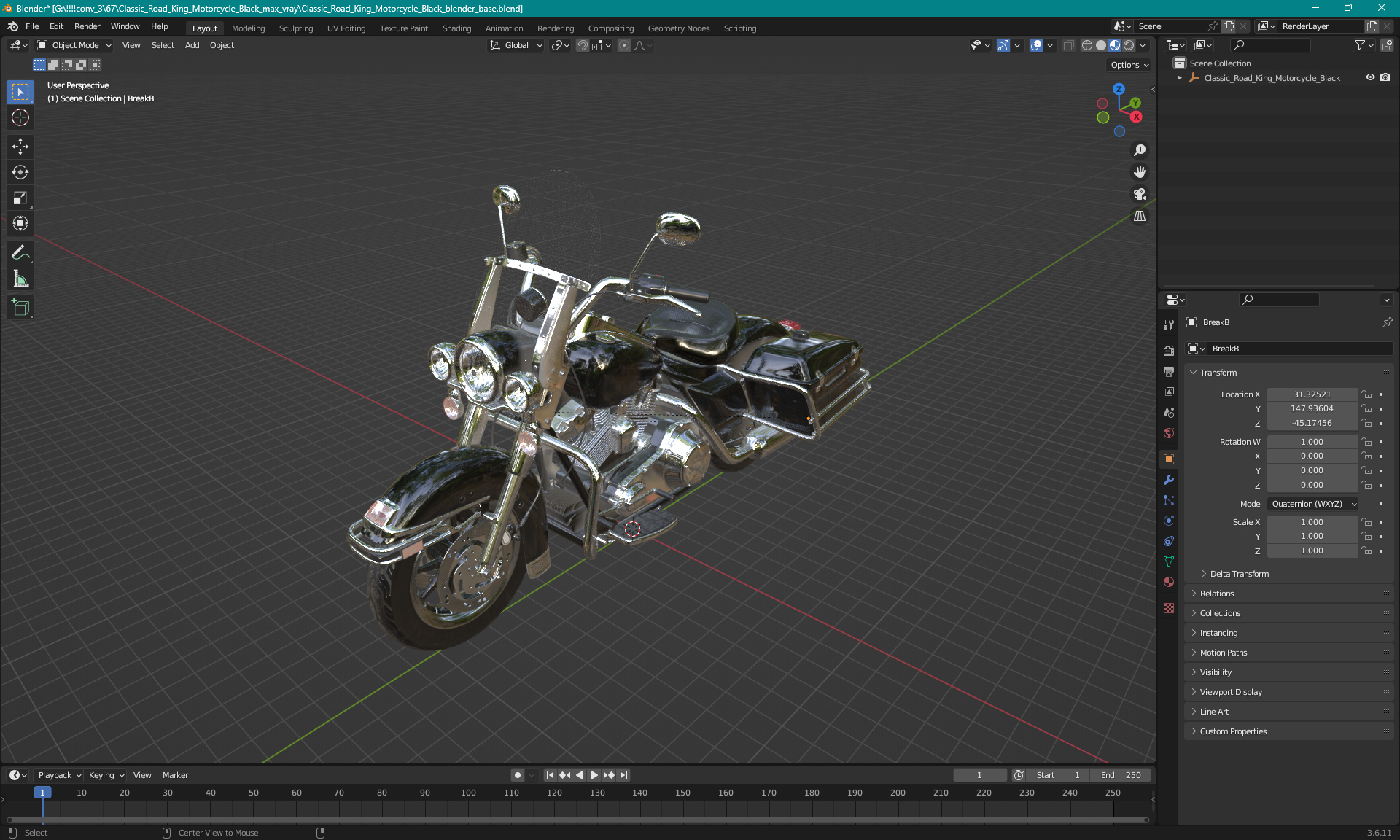Select the Move tool
The image size is (1400, 840).
coord(20,147)
